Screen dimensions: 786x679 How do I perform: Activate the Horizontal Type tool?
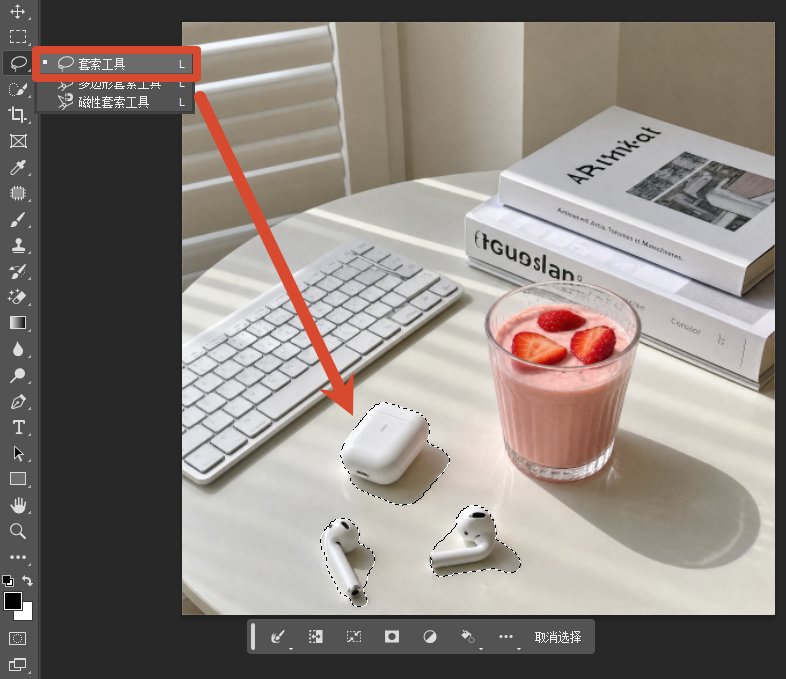18,427
